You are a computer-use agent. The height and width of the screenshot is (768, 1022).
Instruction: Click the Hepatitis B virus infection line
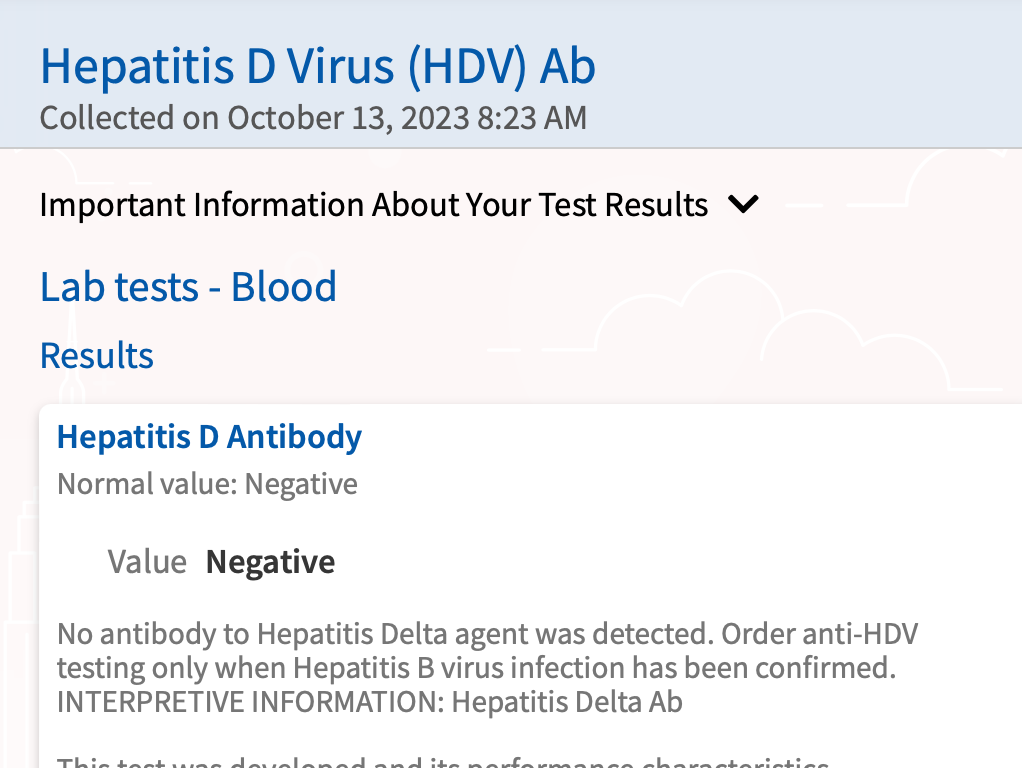(x=476, y=668)
